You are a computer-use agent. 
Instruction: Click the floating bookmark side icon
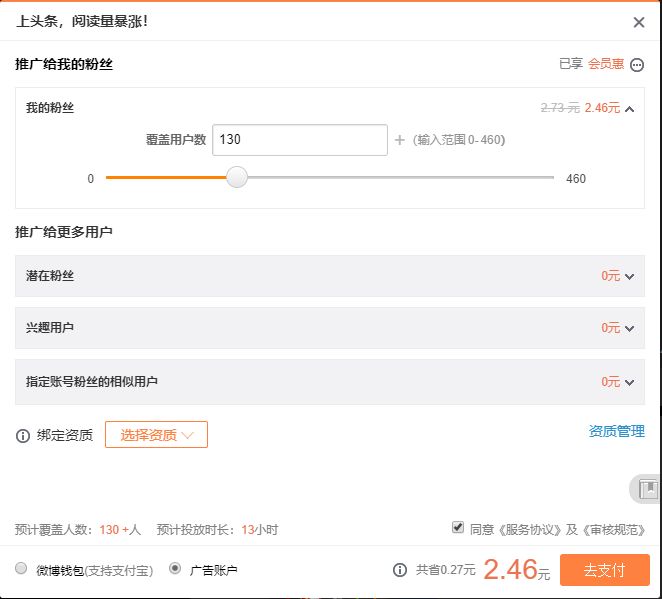647,489
